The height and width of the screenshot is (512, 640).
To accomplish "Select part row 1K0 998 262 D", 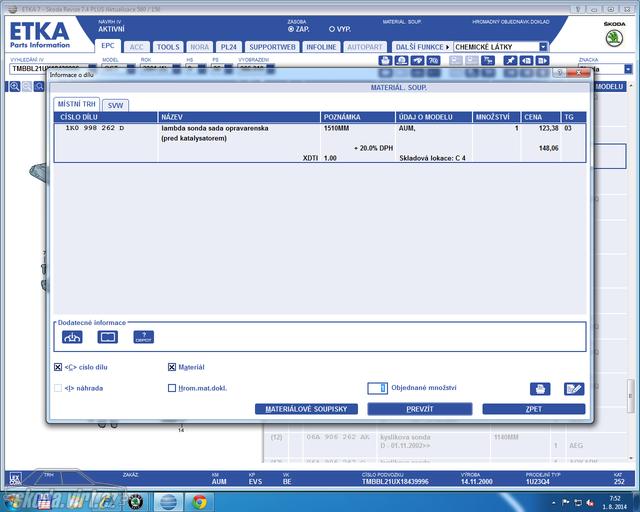I will (x=320, y=143).
